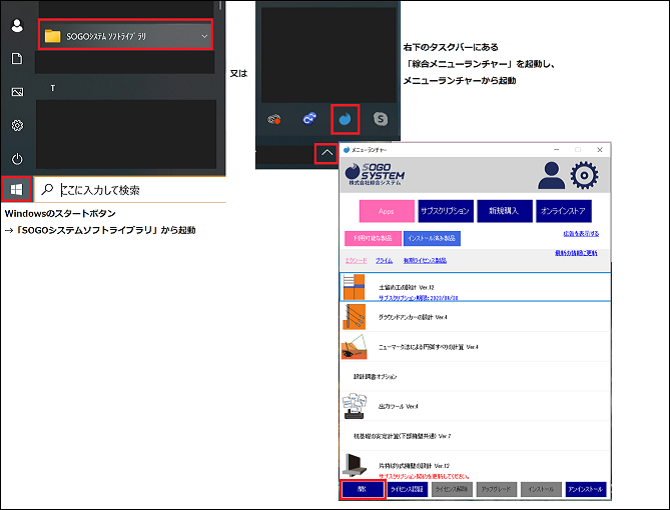The image size is (670, 510).
Task: Open Pictures icon in Start sidebar
Action: tap(17, 92)
